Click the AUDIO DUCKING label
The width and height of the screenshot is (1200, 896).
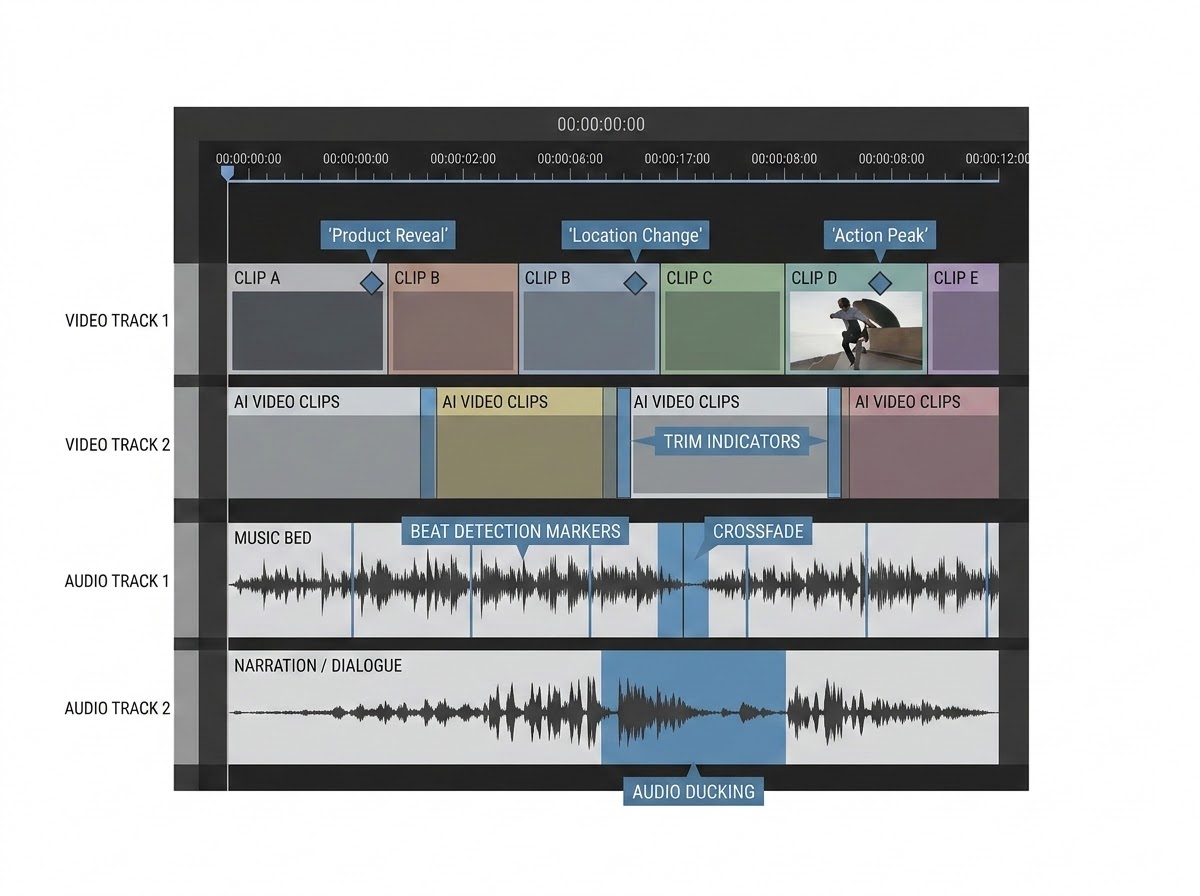point(694,792)
